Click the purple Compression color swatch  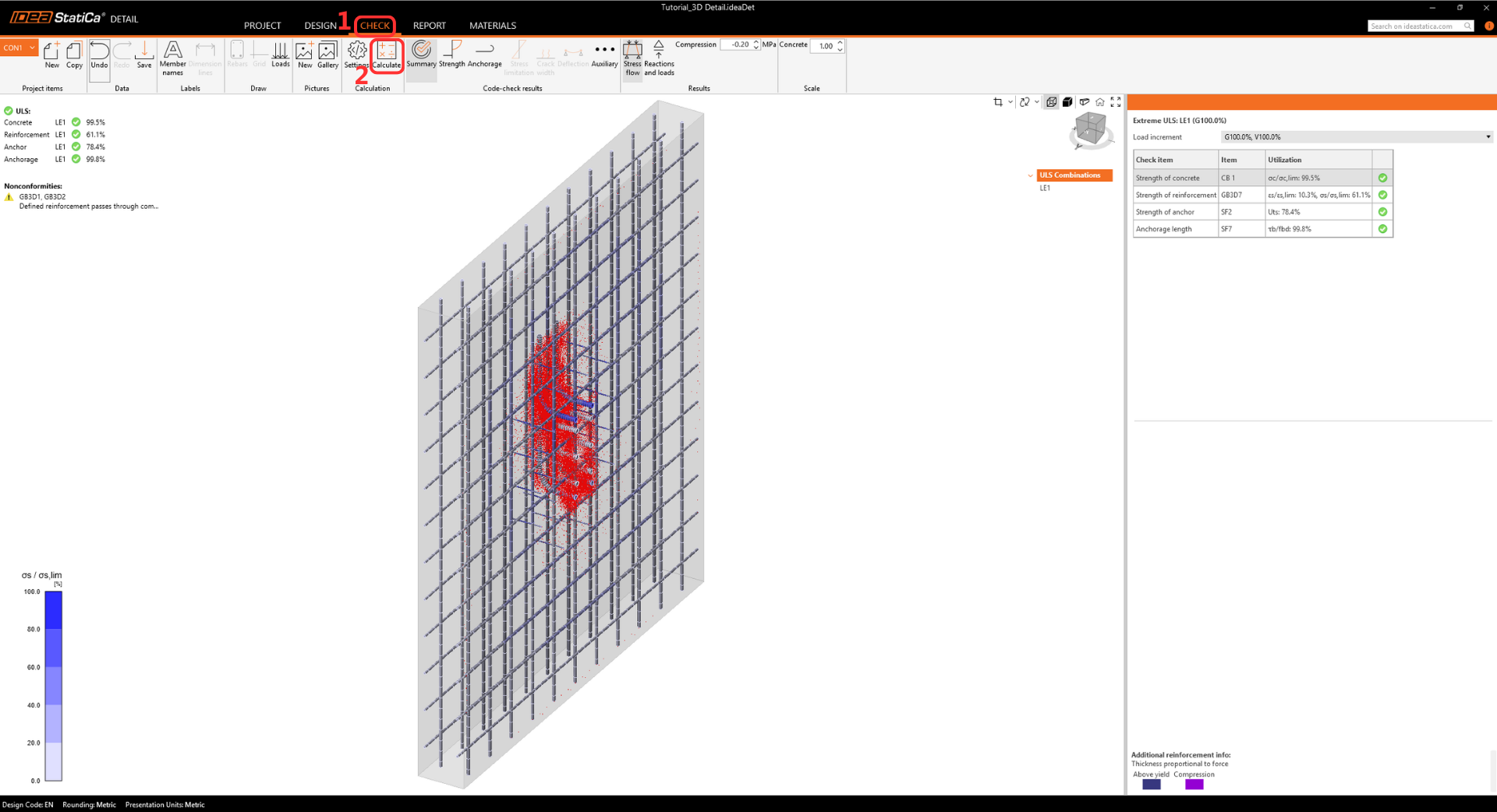(x=1194, y=785)
